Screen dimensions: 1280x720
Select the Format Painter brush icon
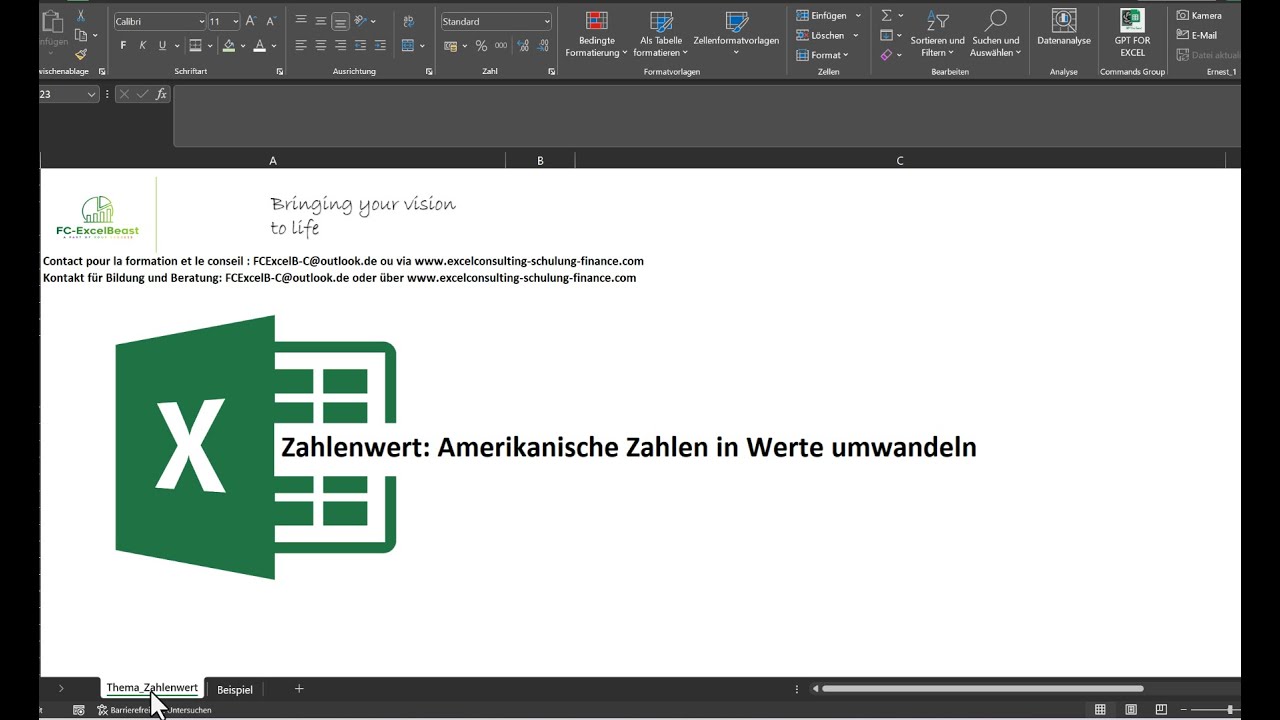81,54
